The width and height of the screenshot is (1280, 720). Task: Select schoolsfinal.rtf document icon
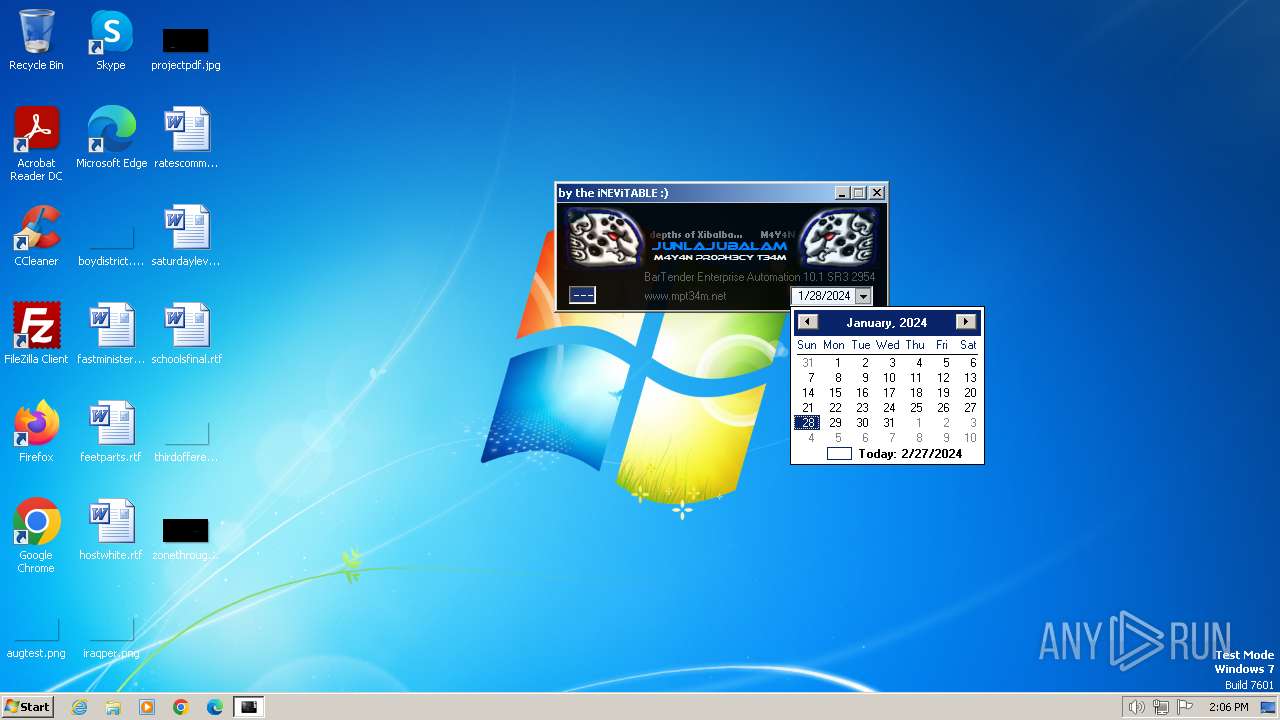[186, 334]
